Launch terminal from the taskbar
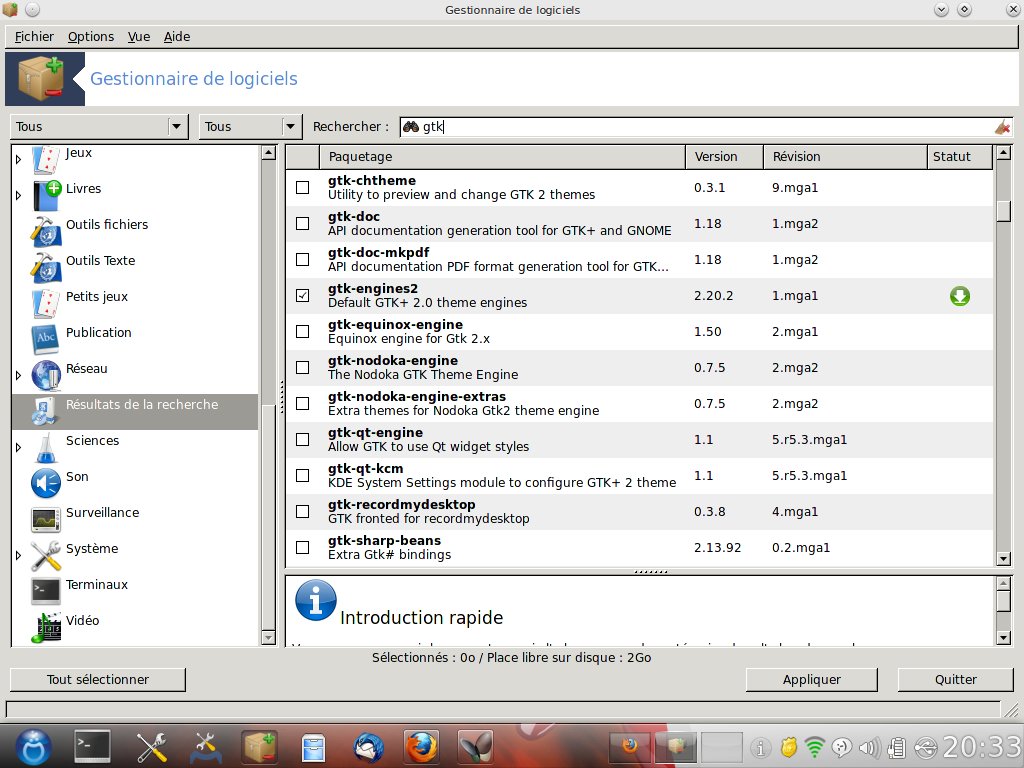The width and height of the screenshot is (1024, 768). [92, 746]
